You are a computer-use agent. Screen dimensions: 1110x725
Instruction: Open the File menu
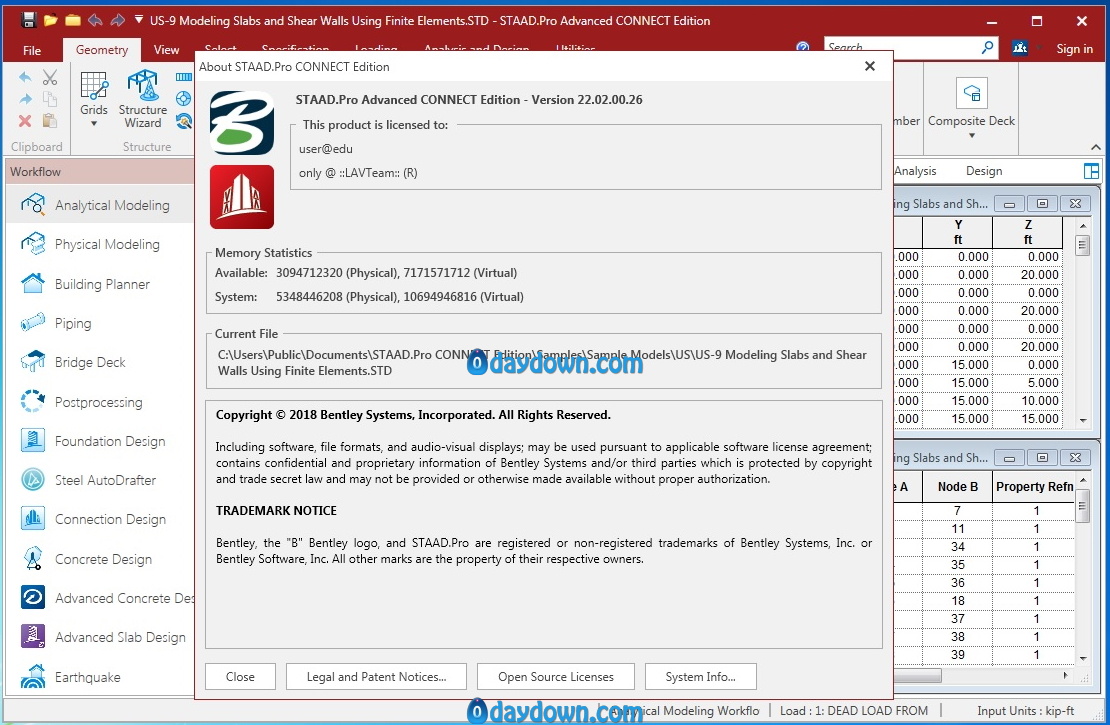[32, 50]
